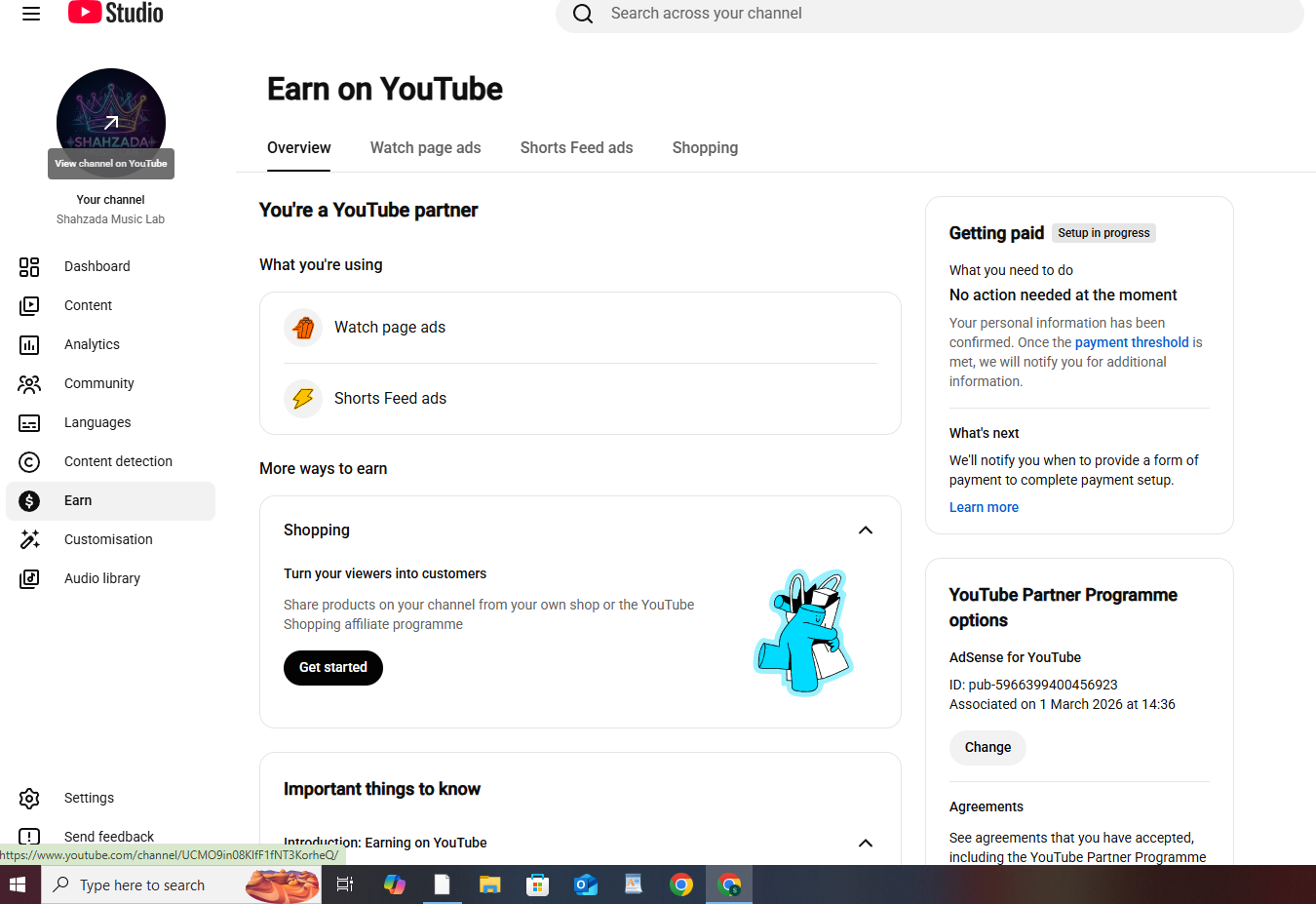Open Watch page ads row

coord(581,328)
